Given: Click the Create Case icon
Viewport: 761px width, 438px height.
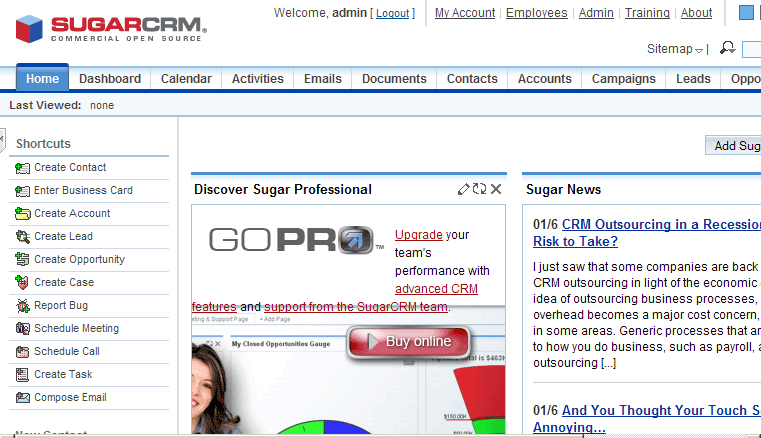Looking at the screenshot, I should (22, 283).
